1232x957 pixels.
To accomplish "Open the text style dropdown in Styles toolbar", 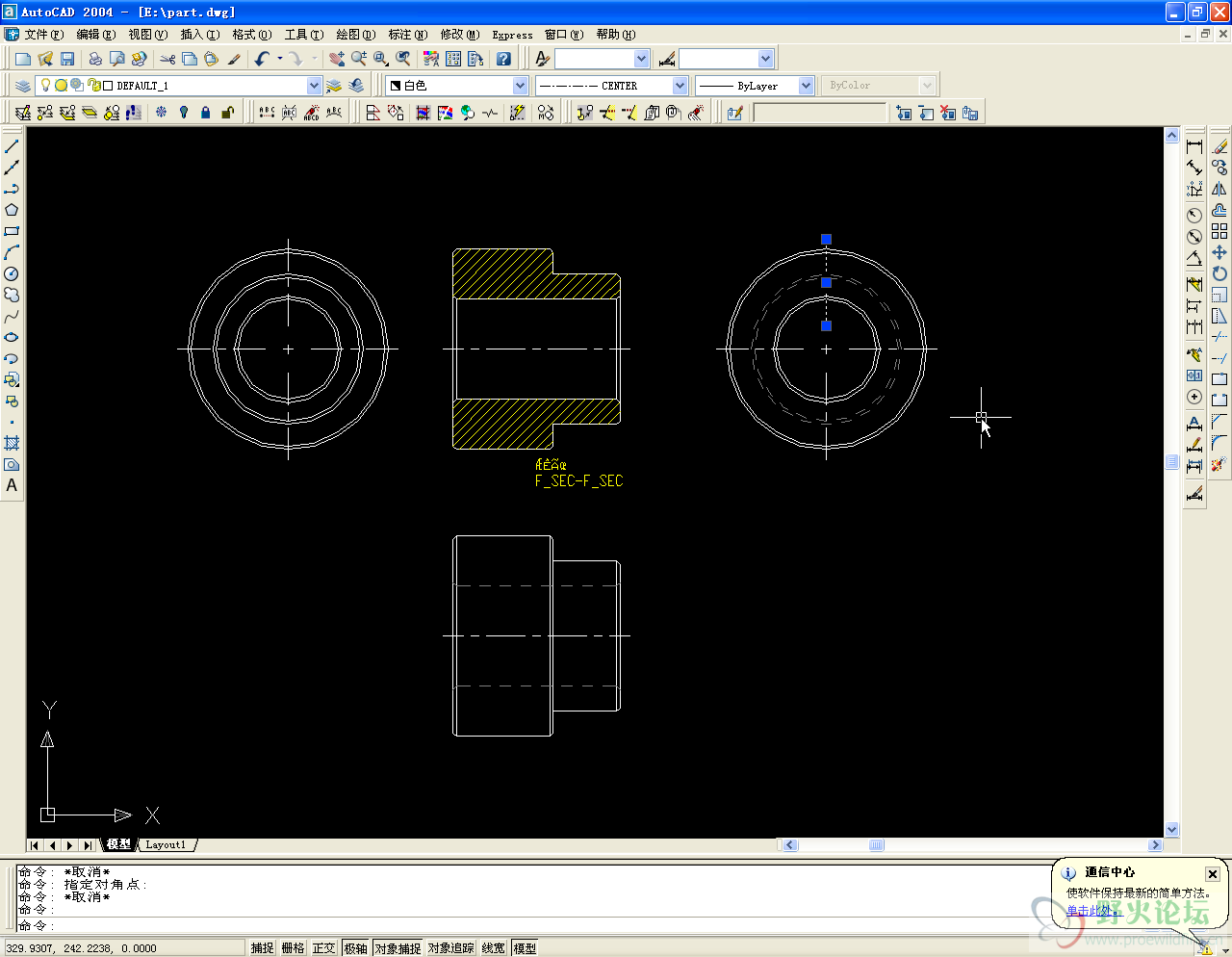I will (x=641, y=59).
